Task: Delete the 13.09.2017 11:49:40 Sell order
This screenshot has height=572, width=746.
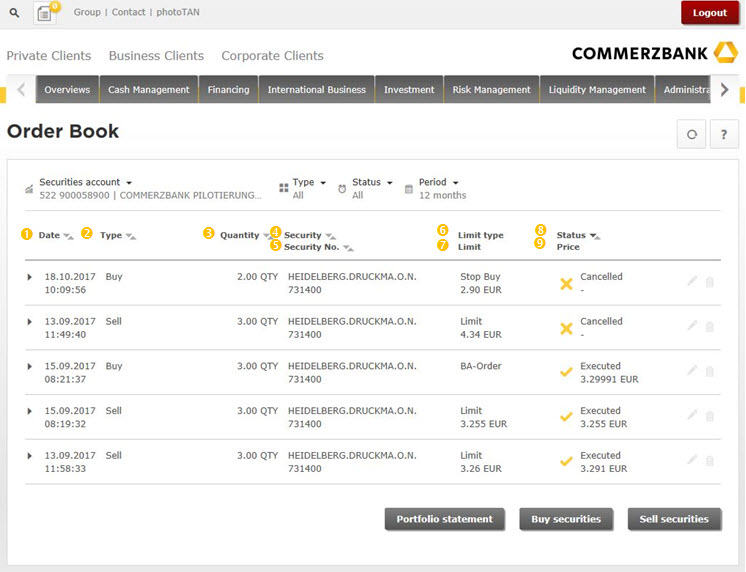Action: coord(709,327)
